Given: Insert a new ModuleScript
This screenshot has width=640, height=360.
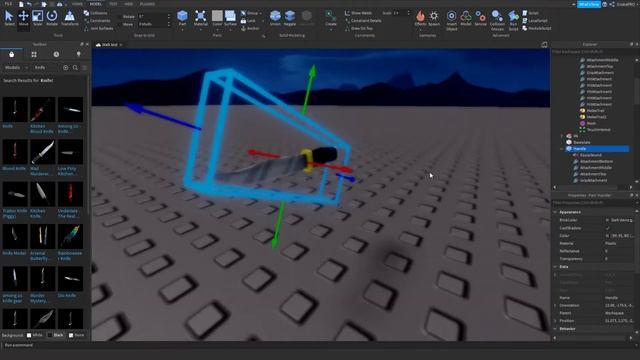Looking at the screenshot, I should pyautogui.click(x=537, y=28).
